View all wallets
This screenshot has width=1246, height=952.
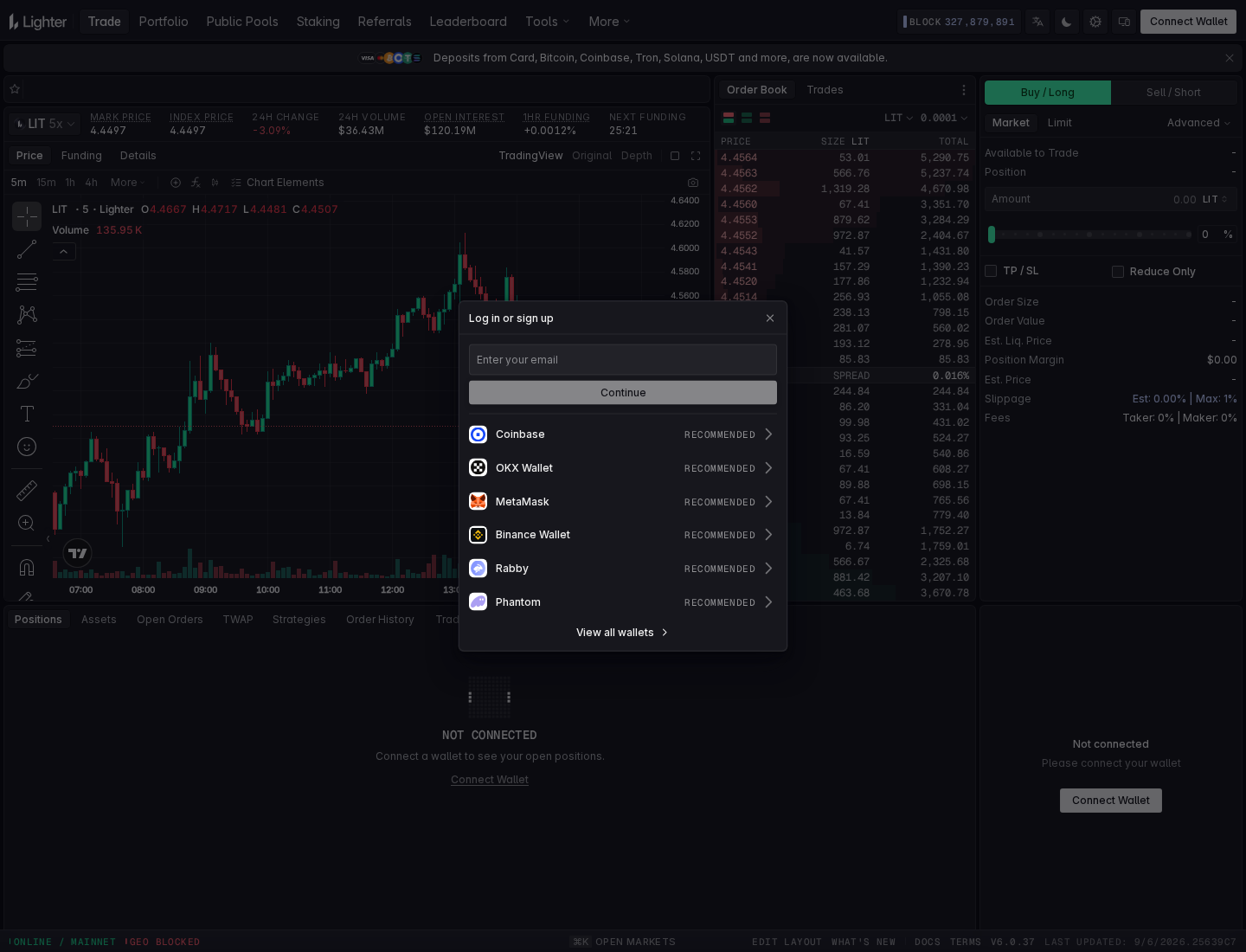click(623, 633)
